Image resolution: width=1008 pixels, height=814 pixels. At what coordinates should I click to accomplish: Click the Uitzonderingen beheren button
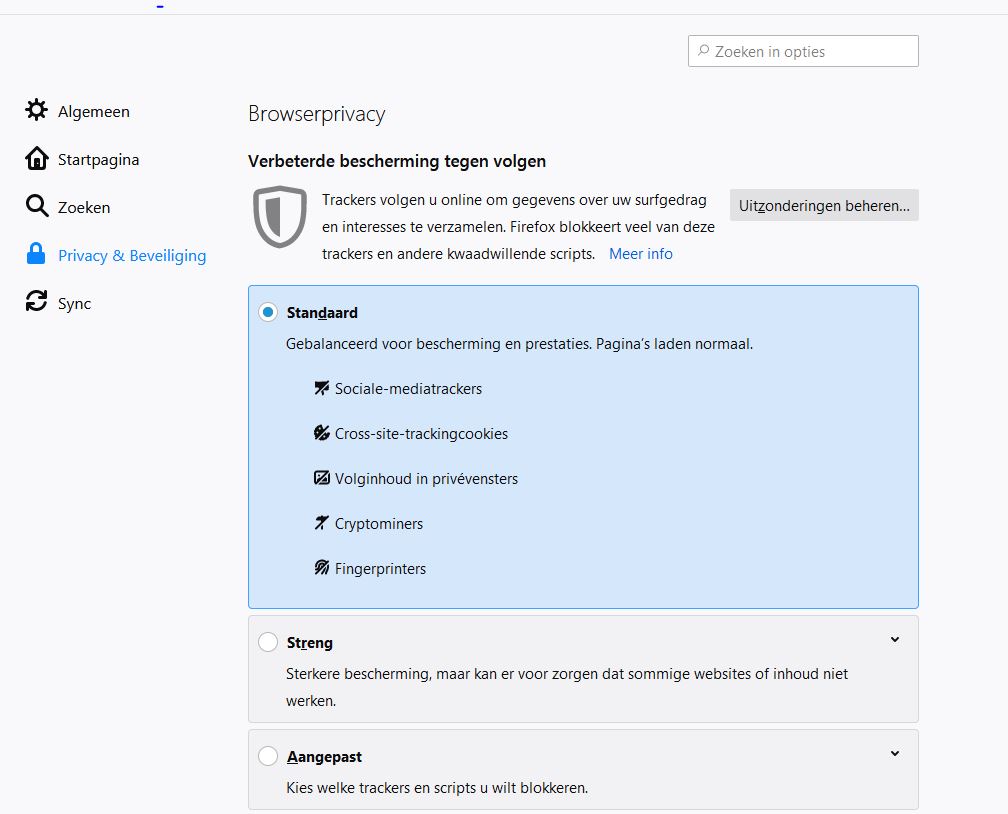point(824,206)
